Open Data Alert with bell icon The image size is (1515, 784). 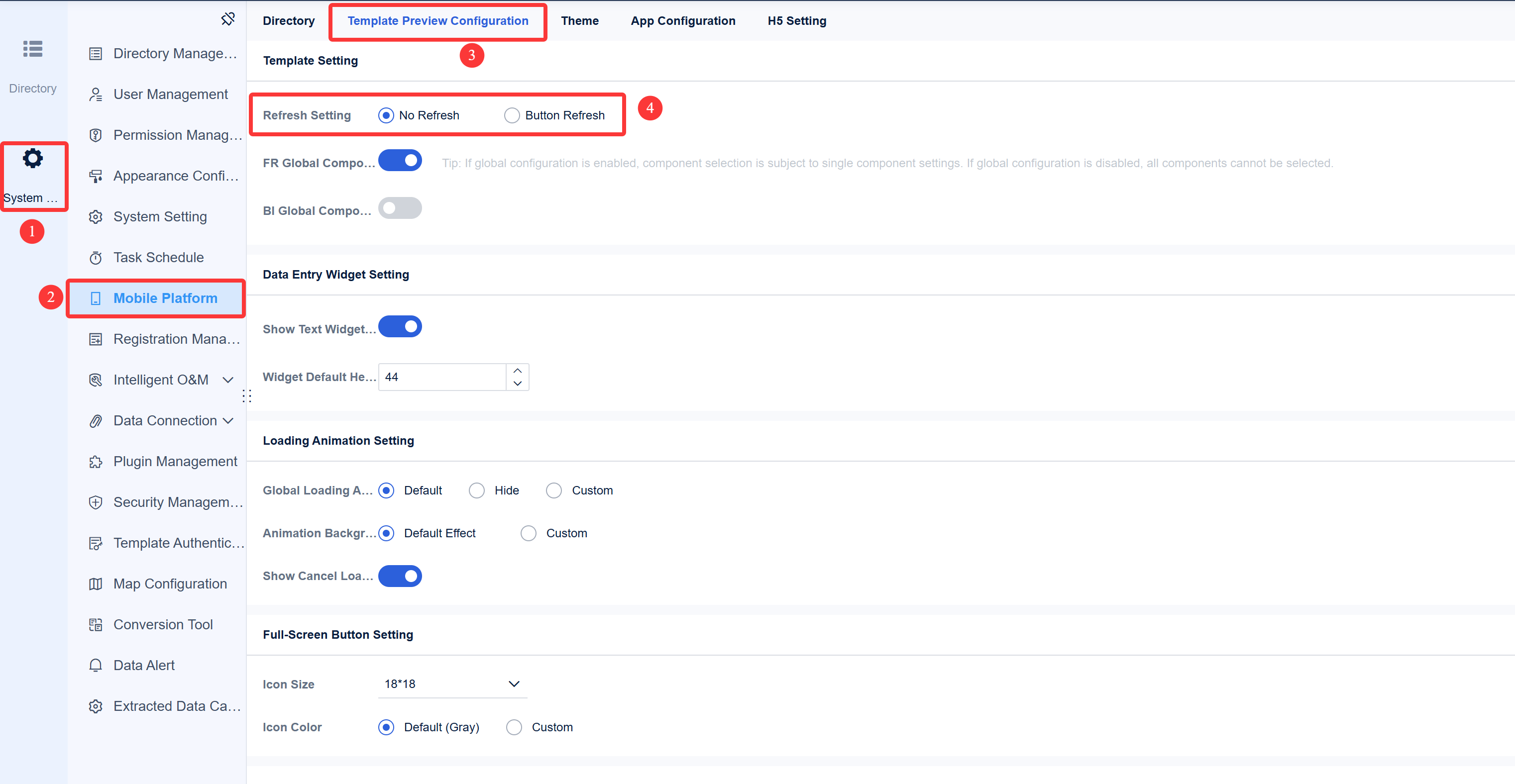tap(143, 665)
